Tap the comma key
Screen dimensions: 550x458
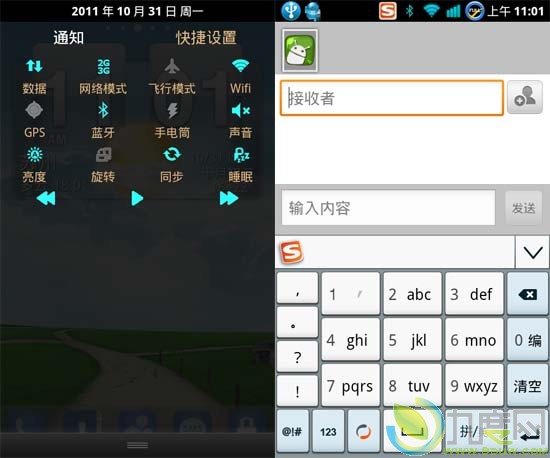[x=297, y=288]
